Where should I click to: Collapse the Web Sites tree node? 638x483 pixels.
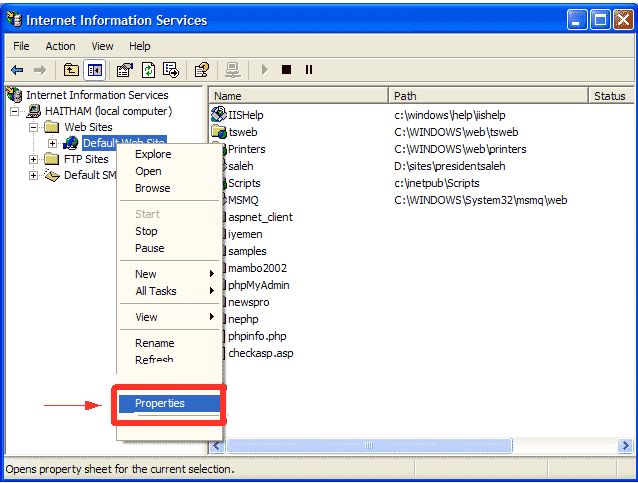click(34, 127)
